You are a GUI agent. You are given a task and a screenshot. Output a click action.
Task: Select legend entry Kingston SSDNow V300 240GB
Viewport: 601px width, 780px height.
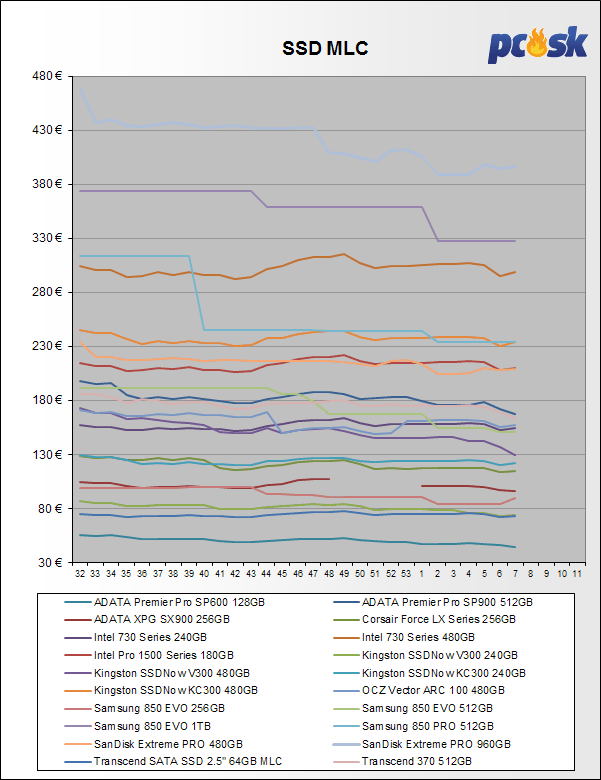[x=425, y=655]
